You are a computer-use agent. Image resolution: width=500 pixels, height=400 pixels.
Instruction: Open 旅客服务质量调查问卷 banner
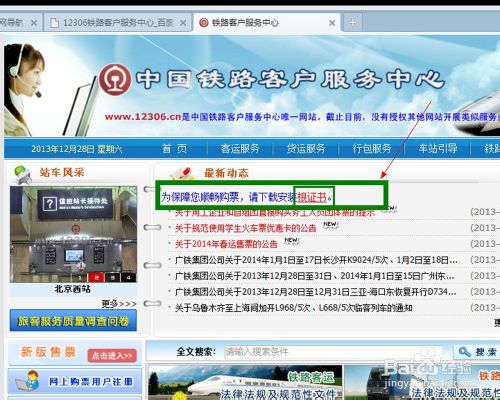pyautogui.click(x=73, y=321)
